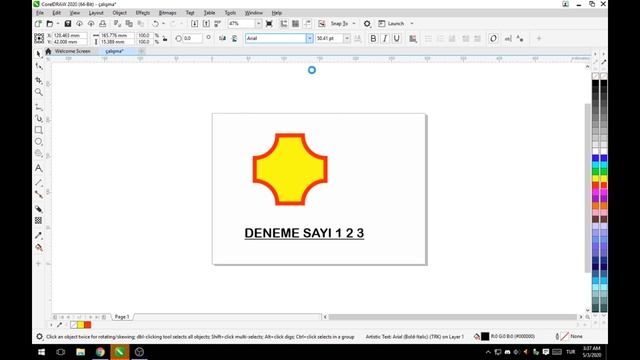The image size is (640, 360).
Task: Expand the Undo history arrow
Action: click(163, 24)
